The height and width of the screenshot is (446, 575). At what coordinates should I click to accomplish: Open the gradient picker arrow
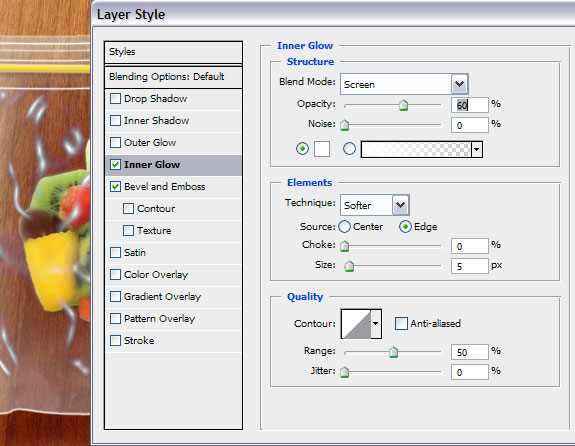(x=476, y=150)
